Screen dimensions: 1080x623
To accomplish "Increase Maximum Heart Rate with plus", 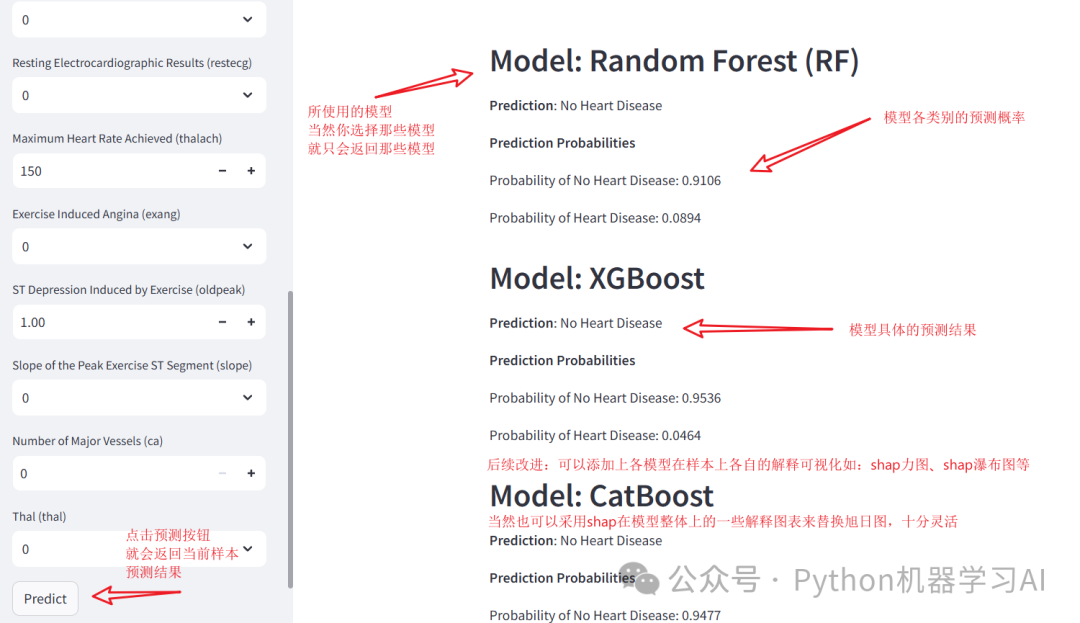I will (x=251, y=171).
